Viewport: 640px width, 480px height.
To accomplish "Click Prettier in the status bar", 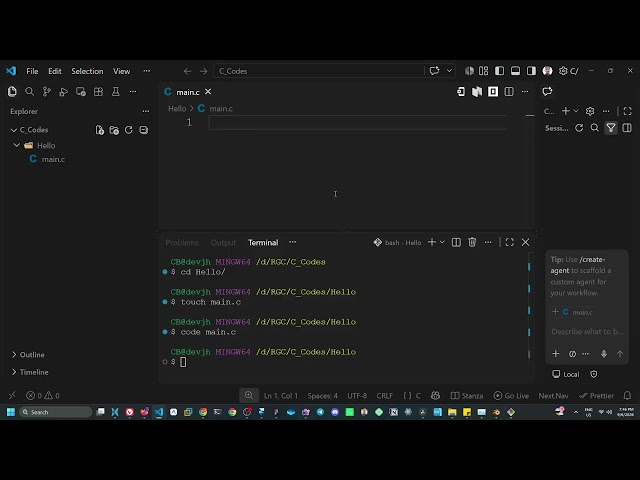I will tap(596, 396).
